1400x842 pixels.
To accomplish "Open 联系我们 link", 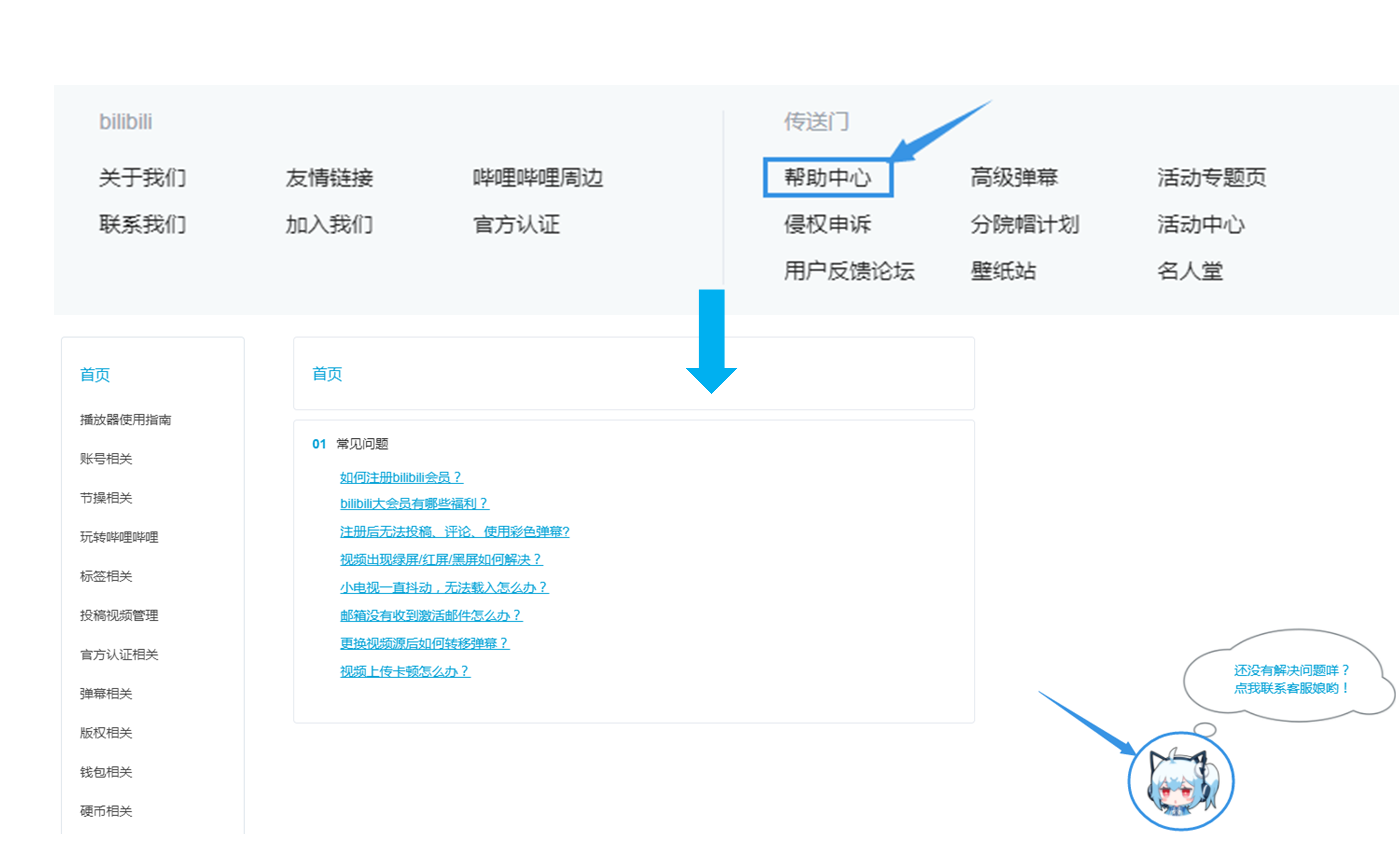I will point(142,224).
